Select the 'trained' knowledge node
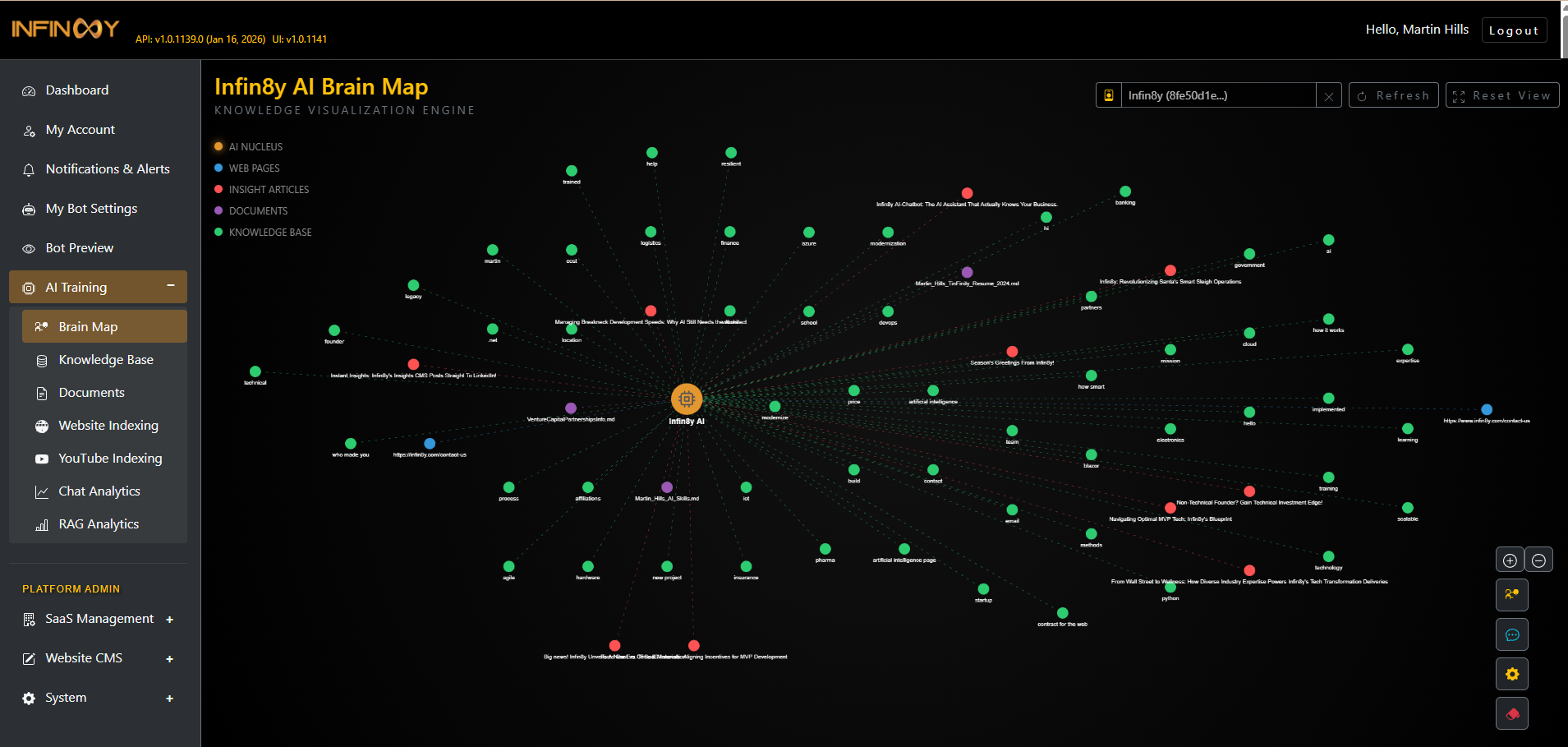1568x747 pixels. (572, 171)
